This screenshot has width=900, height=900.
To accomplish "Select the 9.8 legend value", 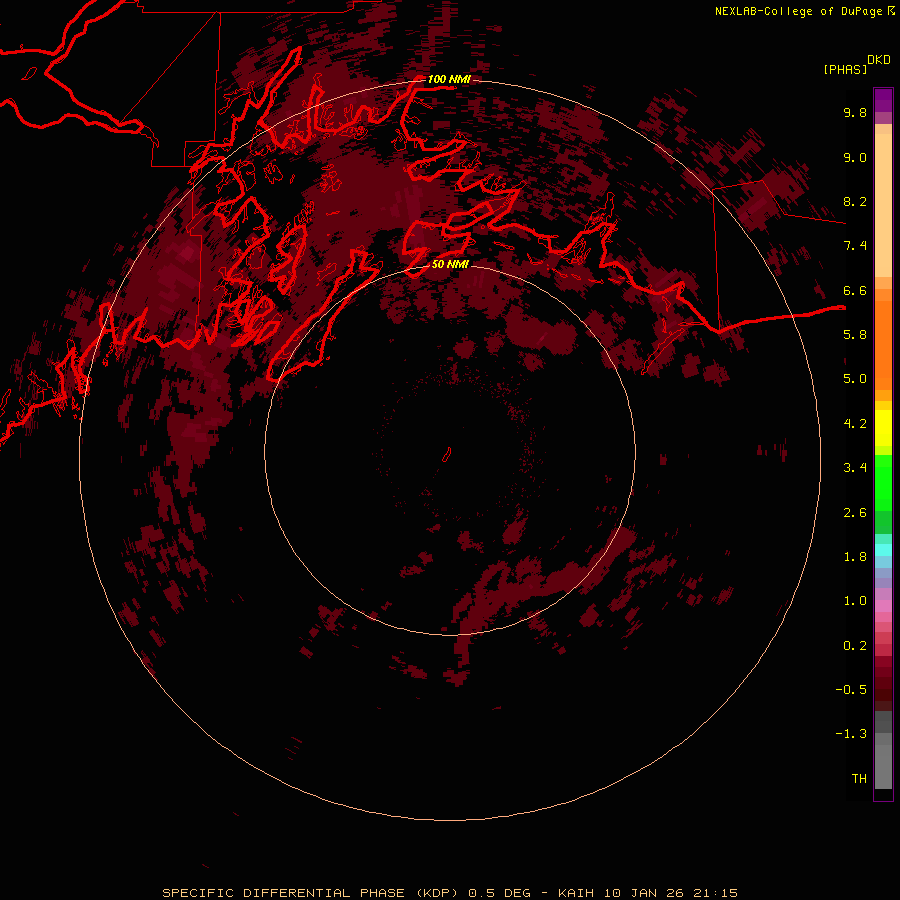I will tap(855, 112).
